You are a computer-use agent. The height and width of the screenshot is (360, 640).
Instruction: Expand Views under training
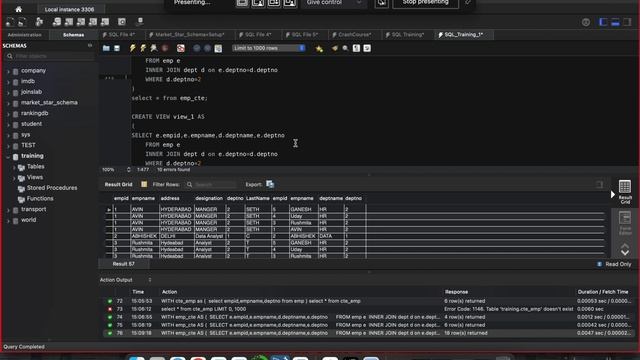(x=14, y=178)
